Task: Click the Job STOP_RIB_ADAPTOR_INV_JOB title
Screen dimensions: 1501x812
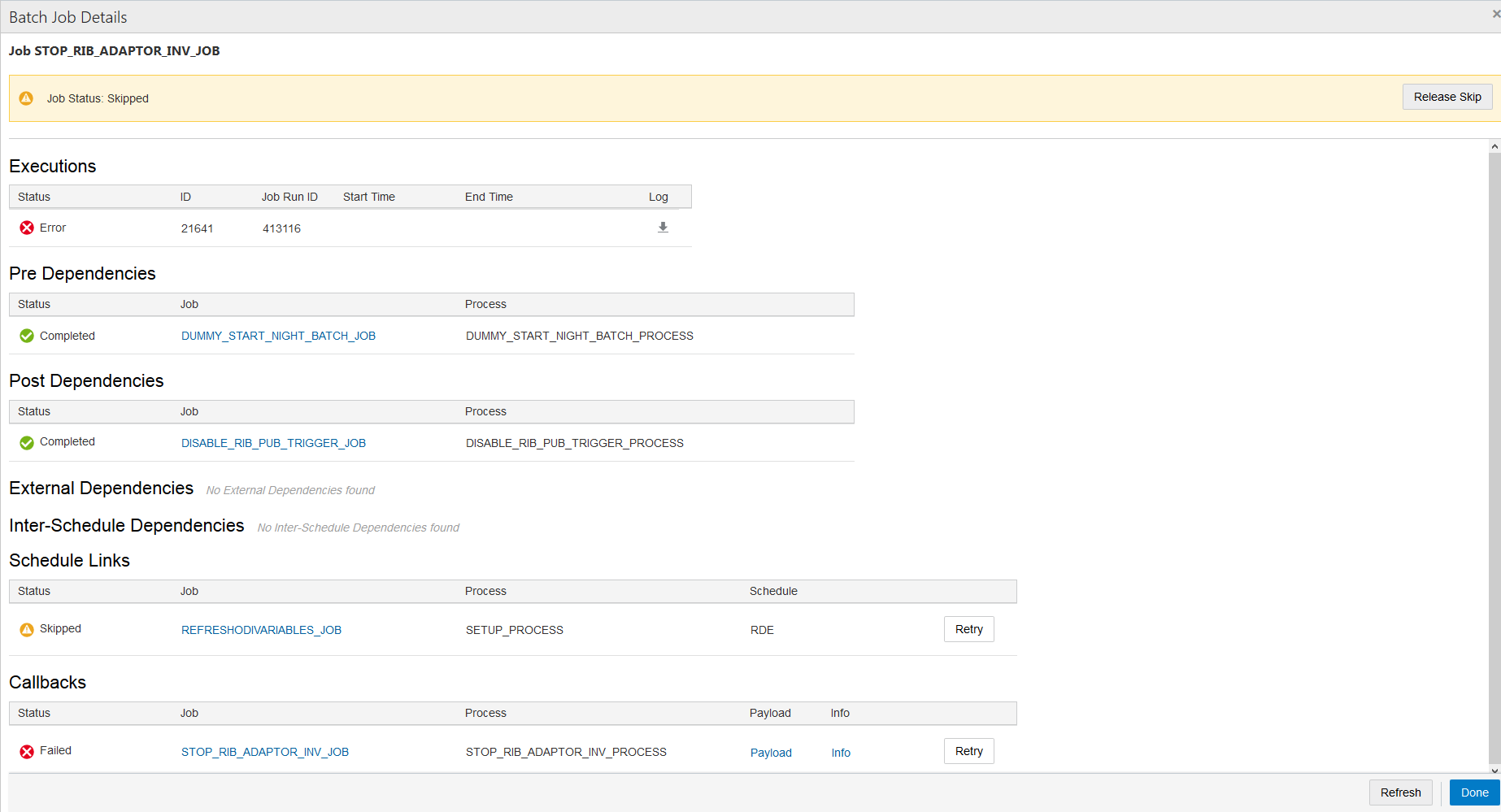Action: 115,50
